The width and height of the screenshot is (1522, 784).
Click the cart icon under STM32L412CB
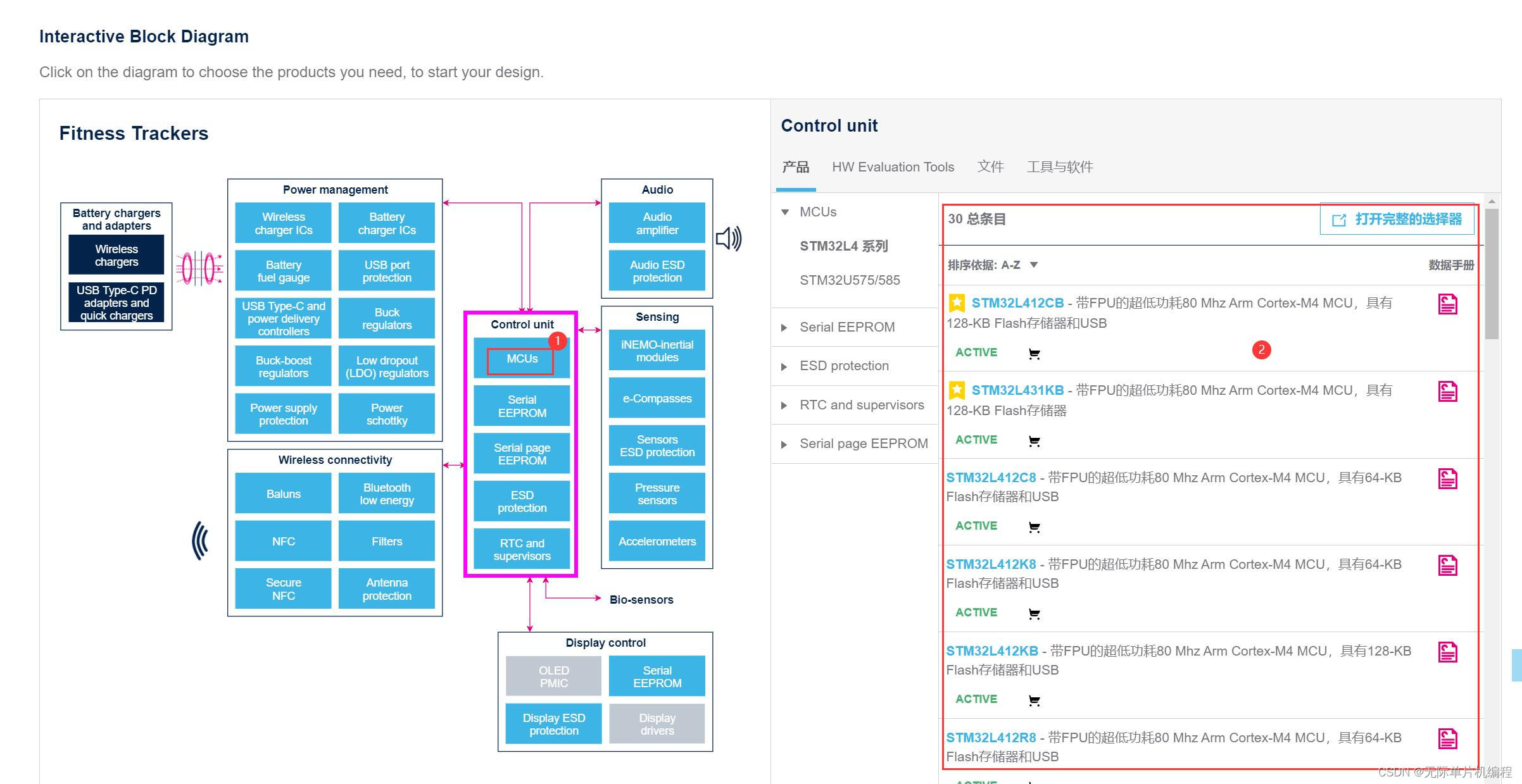(1034, 354)
